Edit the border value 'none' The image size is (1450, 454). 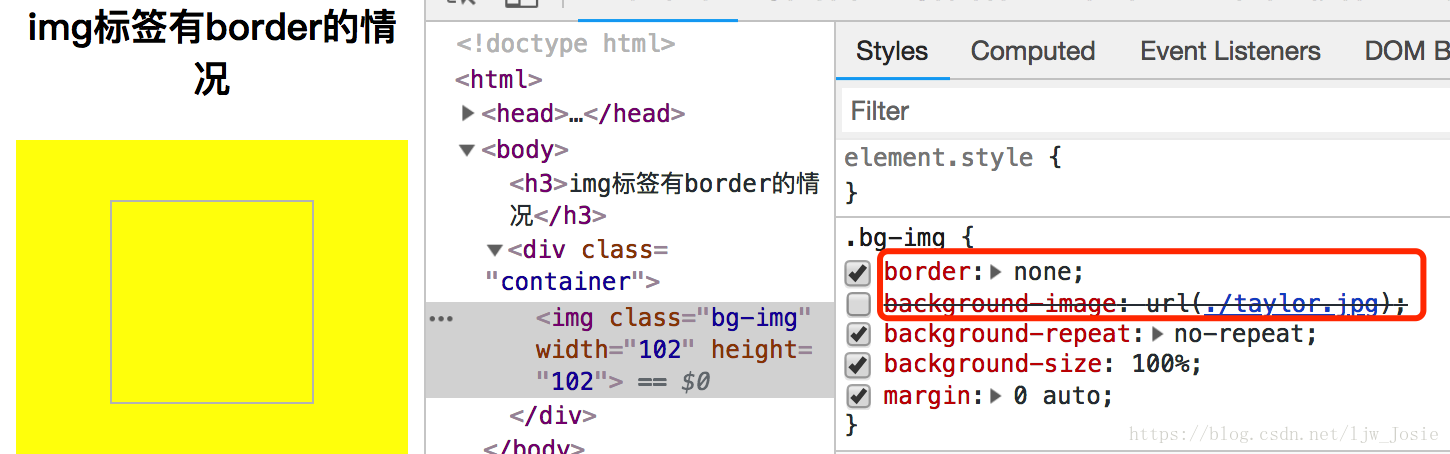point(1041,272)
